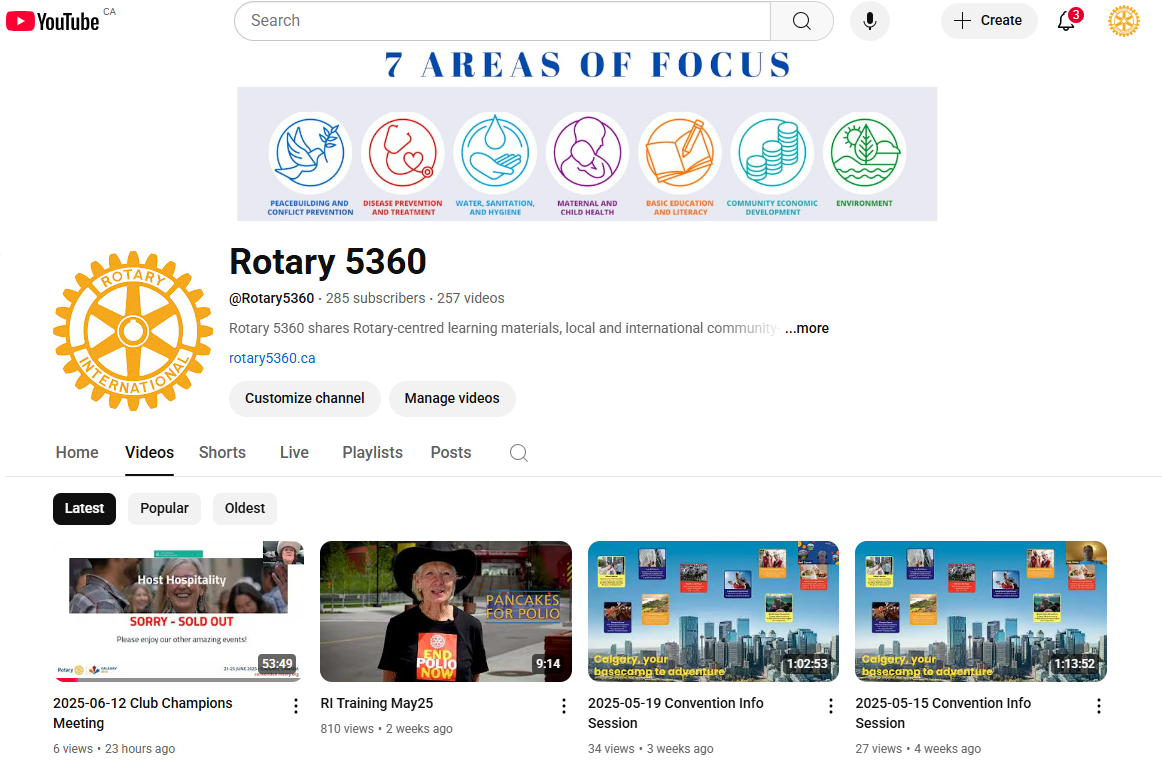Open notifications bell
The width and height of the screenshot is (1162, 775).
click(x=1067, y=21)
